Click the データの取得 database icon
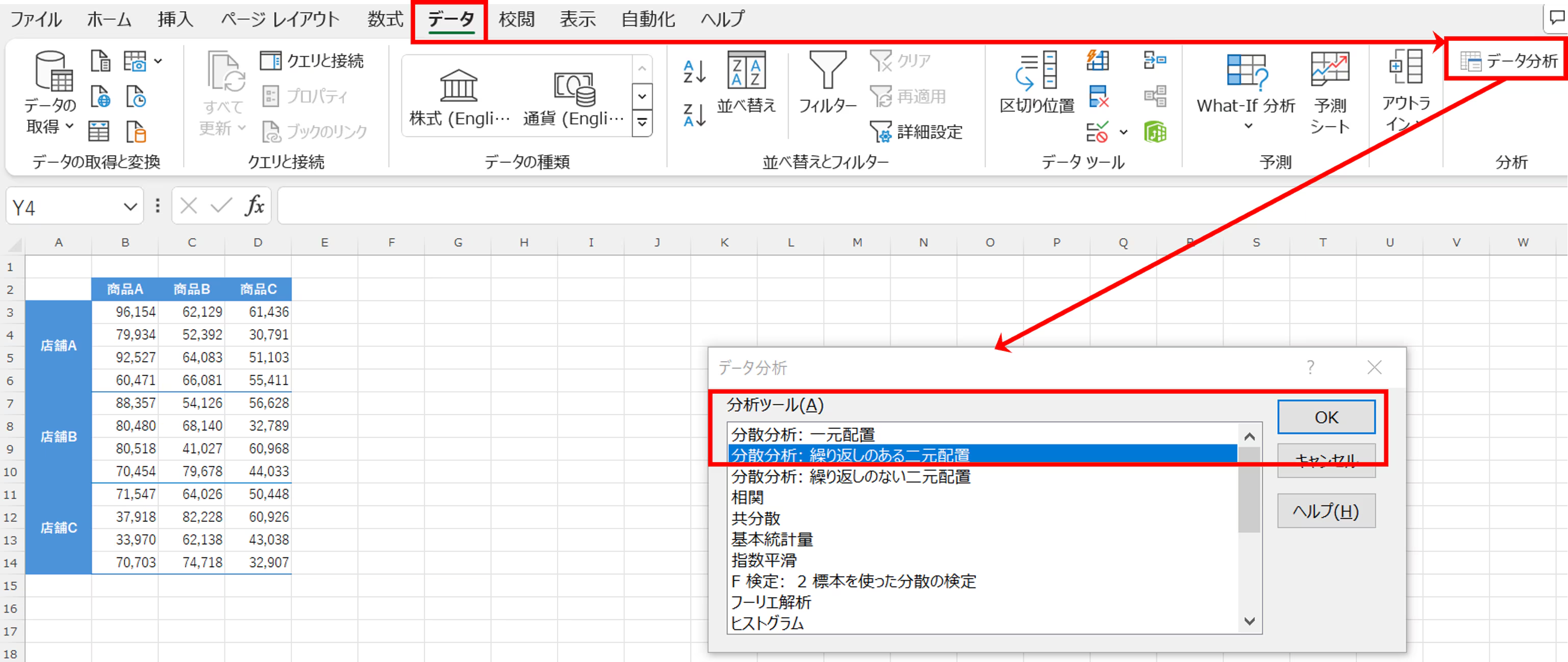Screen dimensions: 1568x662 (x=53, y=72)
